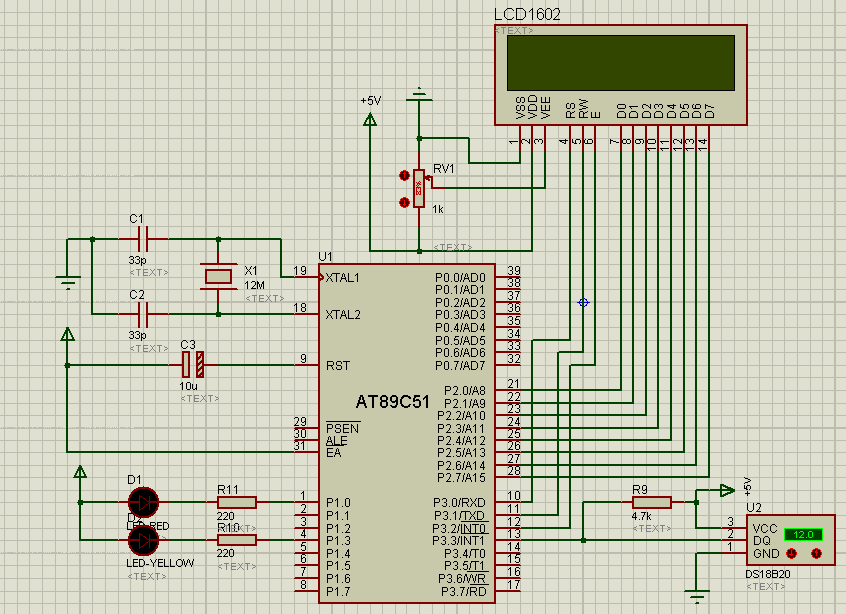Screen dimensions: 846x614
Task: Click the P3.0/RXD pin label
Action: click(x=459, y=502)
